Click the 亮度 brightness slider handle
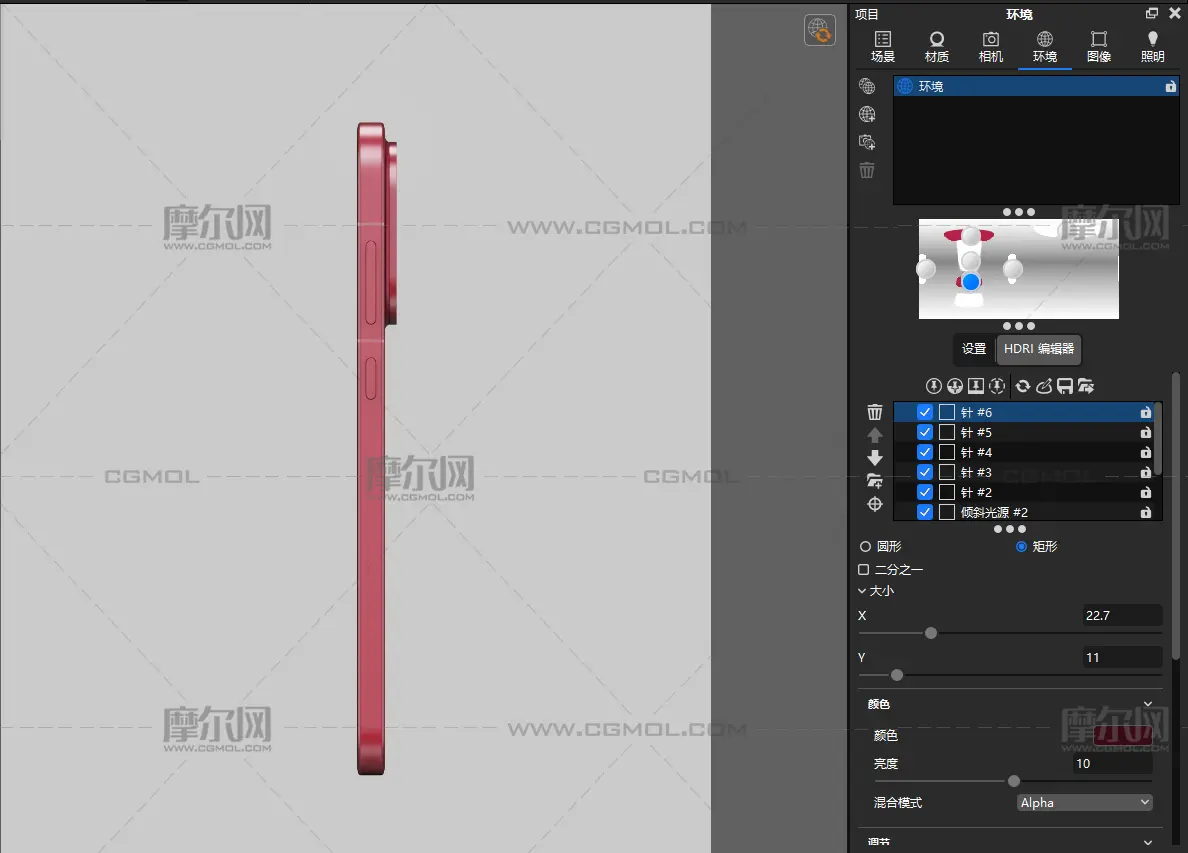The width and height of the screenshot is (1188, 853). pyautogui.click(x=1014, y=781)
